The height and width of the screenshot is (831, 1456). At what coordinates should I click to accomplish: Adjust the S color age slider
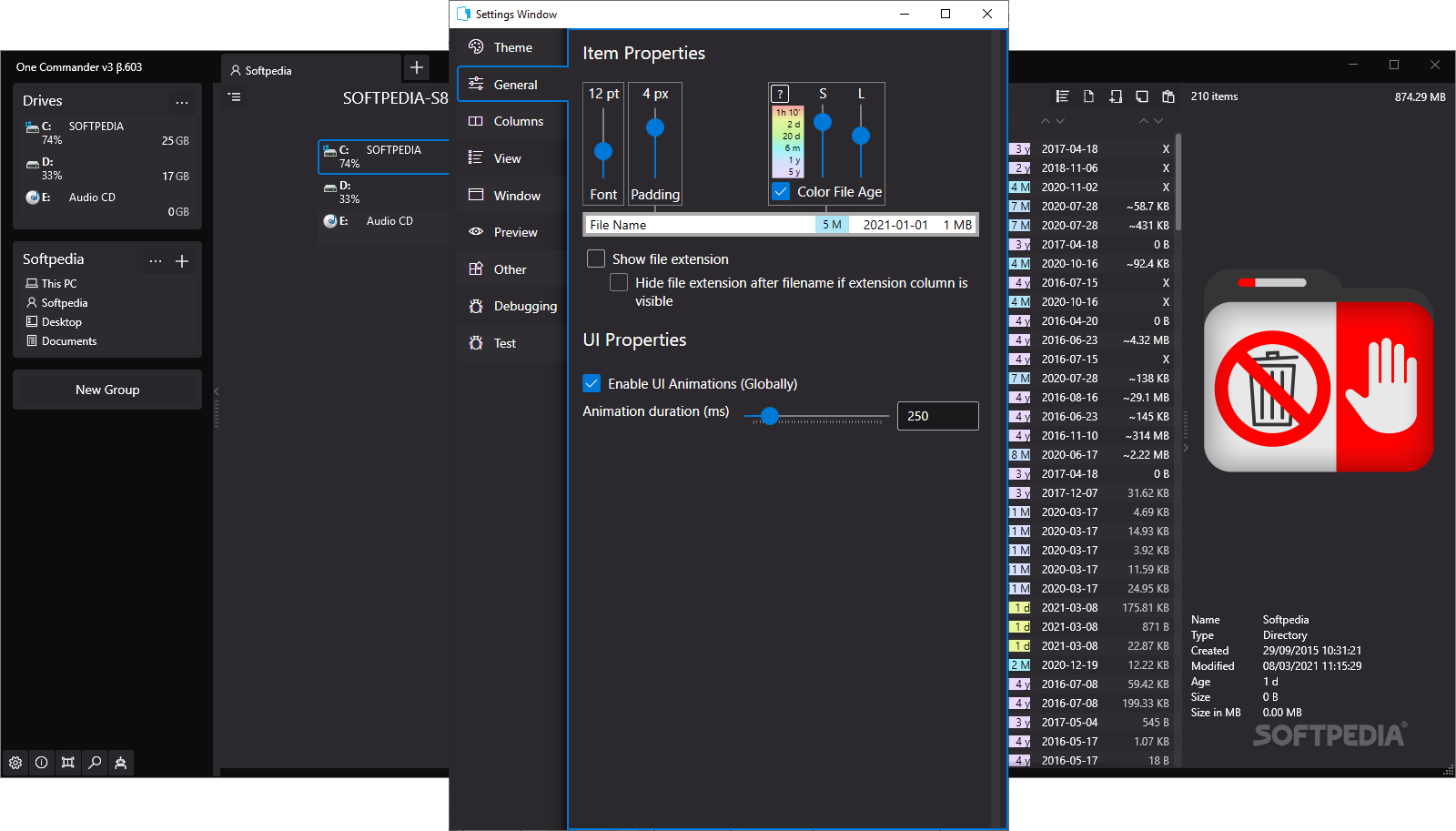coord(823,122)
